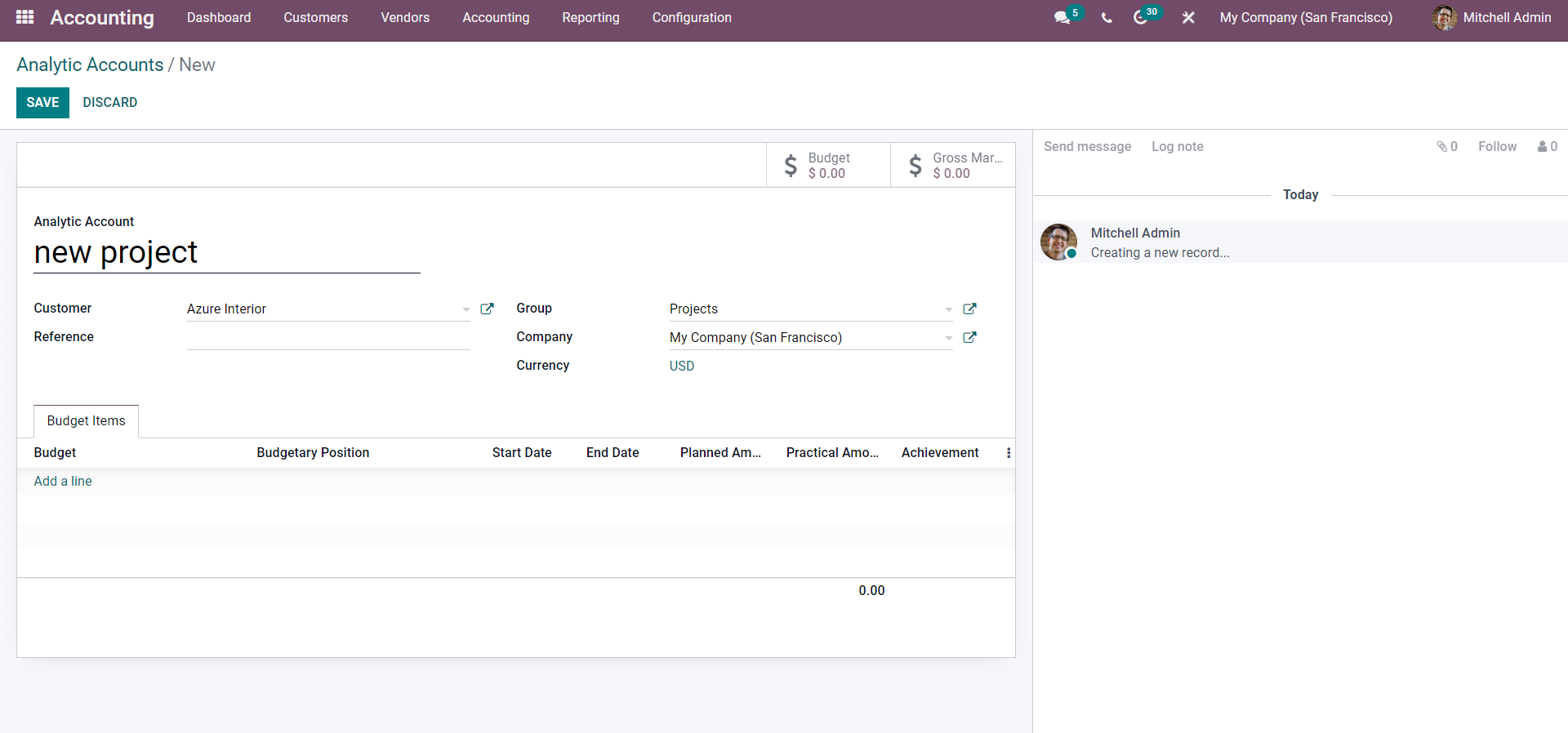Open the activities clock icon
1568x733 pixels.
(x=1141, y=17)
